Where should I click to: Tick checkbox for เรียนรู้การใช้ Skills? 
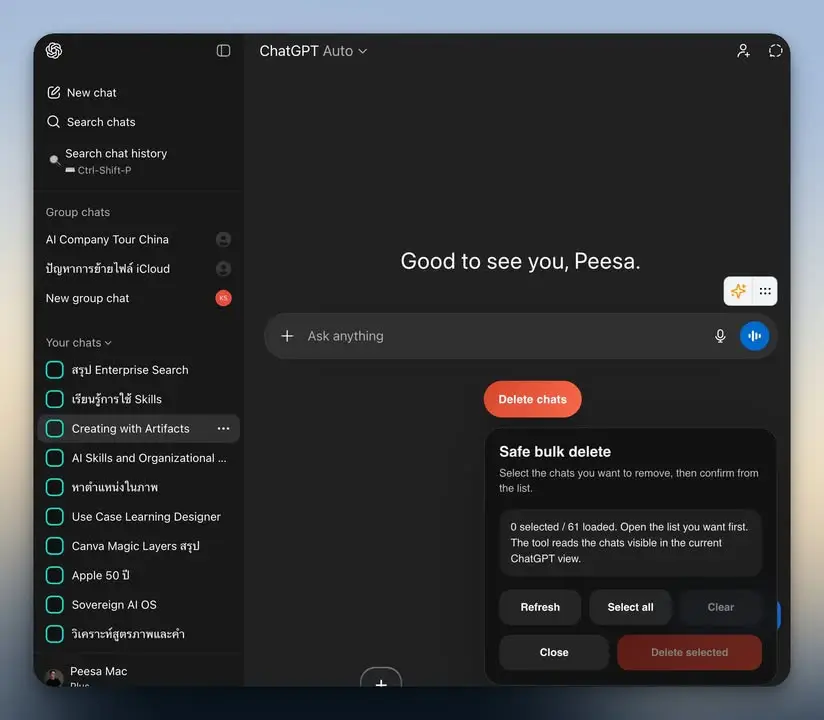pyautogui.click(x=55, y=399)
